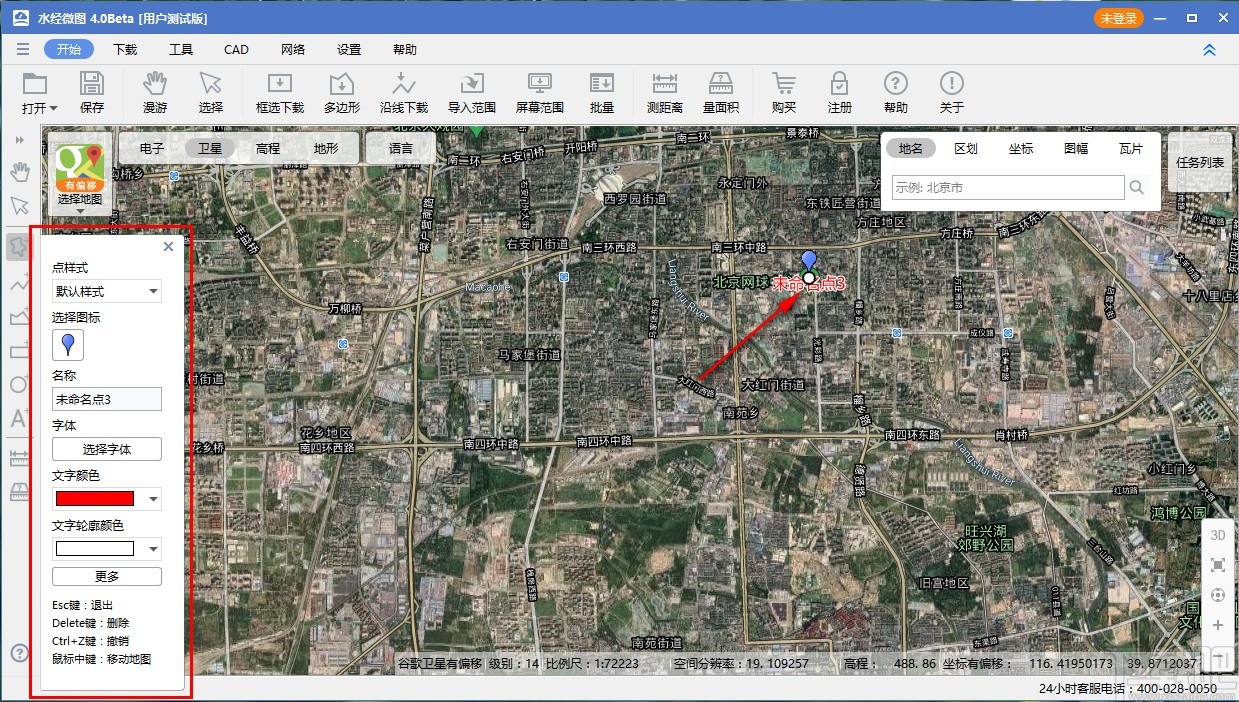Screen dimensions: 1239x702
Task: Click the 名称 name input field
Action: (x=107, y=399)
